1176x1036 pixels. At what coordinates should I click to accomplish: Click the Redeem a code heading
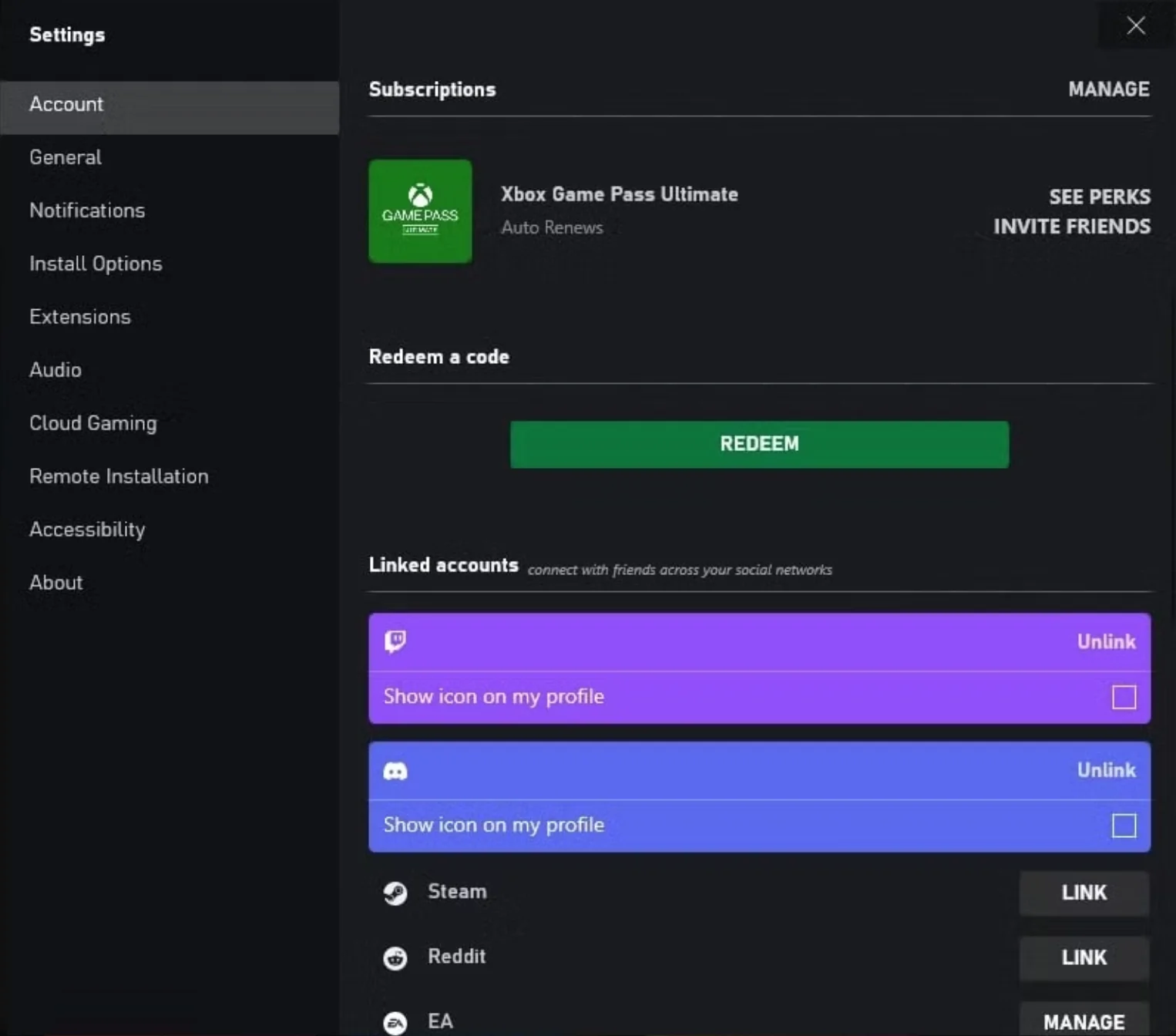click(x=439, y=357)
